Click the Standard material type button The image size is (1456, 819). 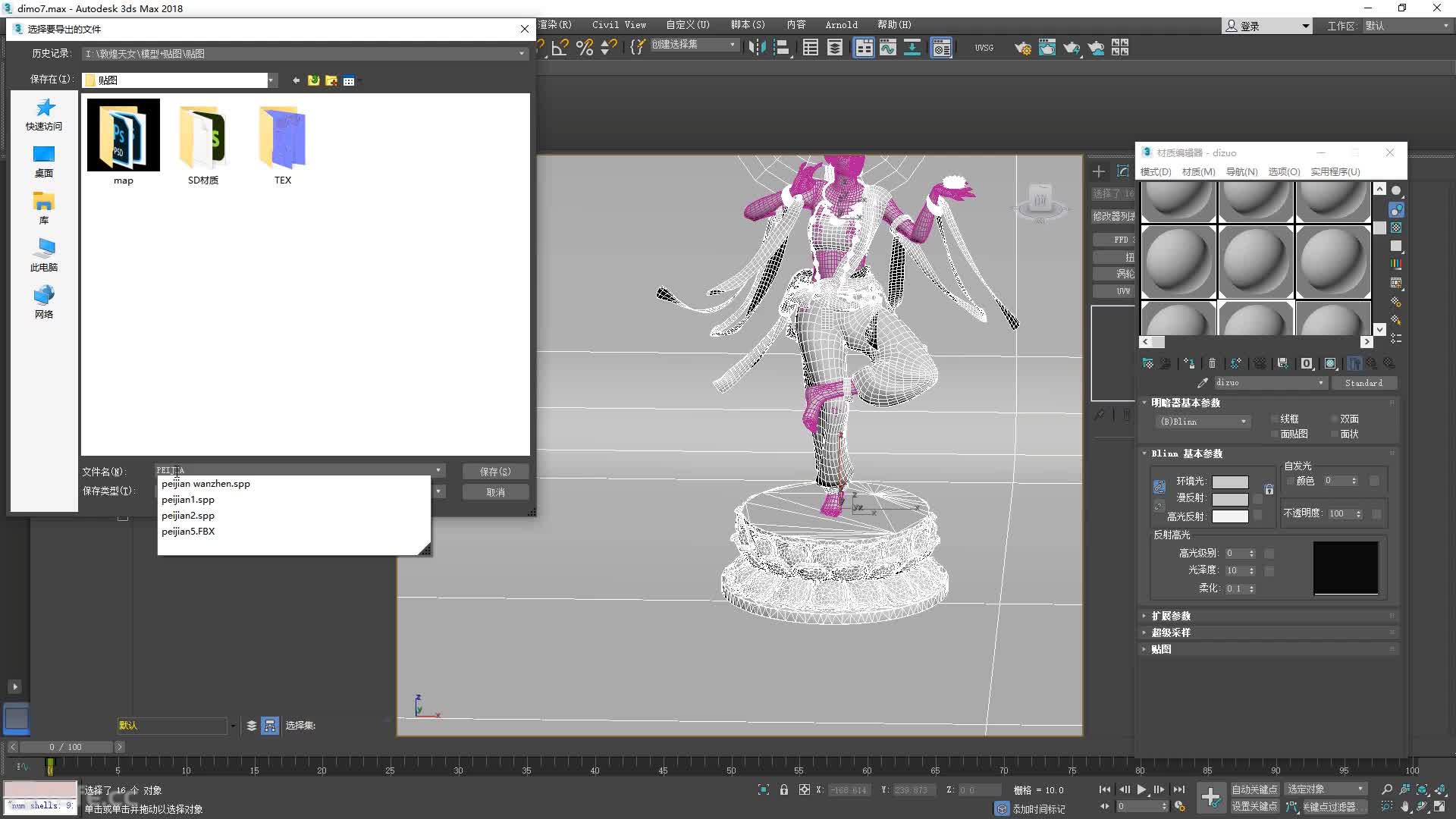pyautogui.click(x=1363, y=383)
